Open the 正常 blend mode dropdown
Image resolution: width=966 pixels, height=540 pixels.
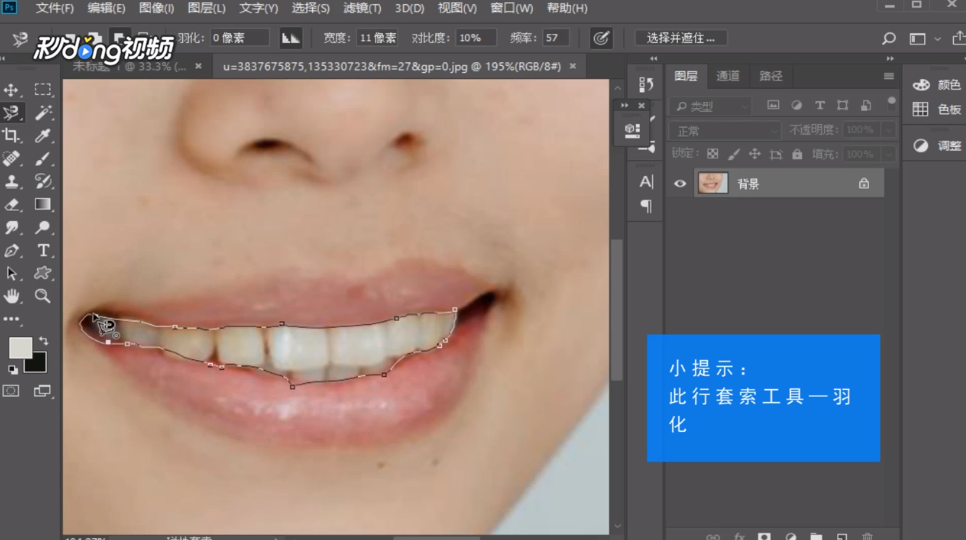point(725,131)
